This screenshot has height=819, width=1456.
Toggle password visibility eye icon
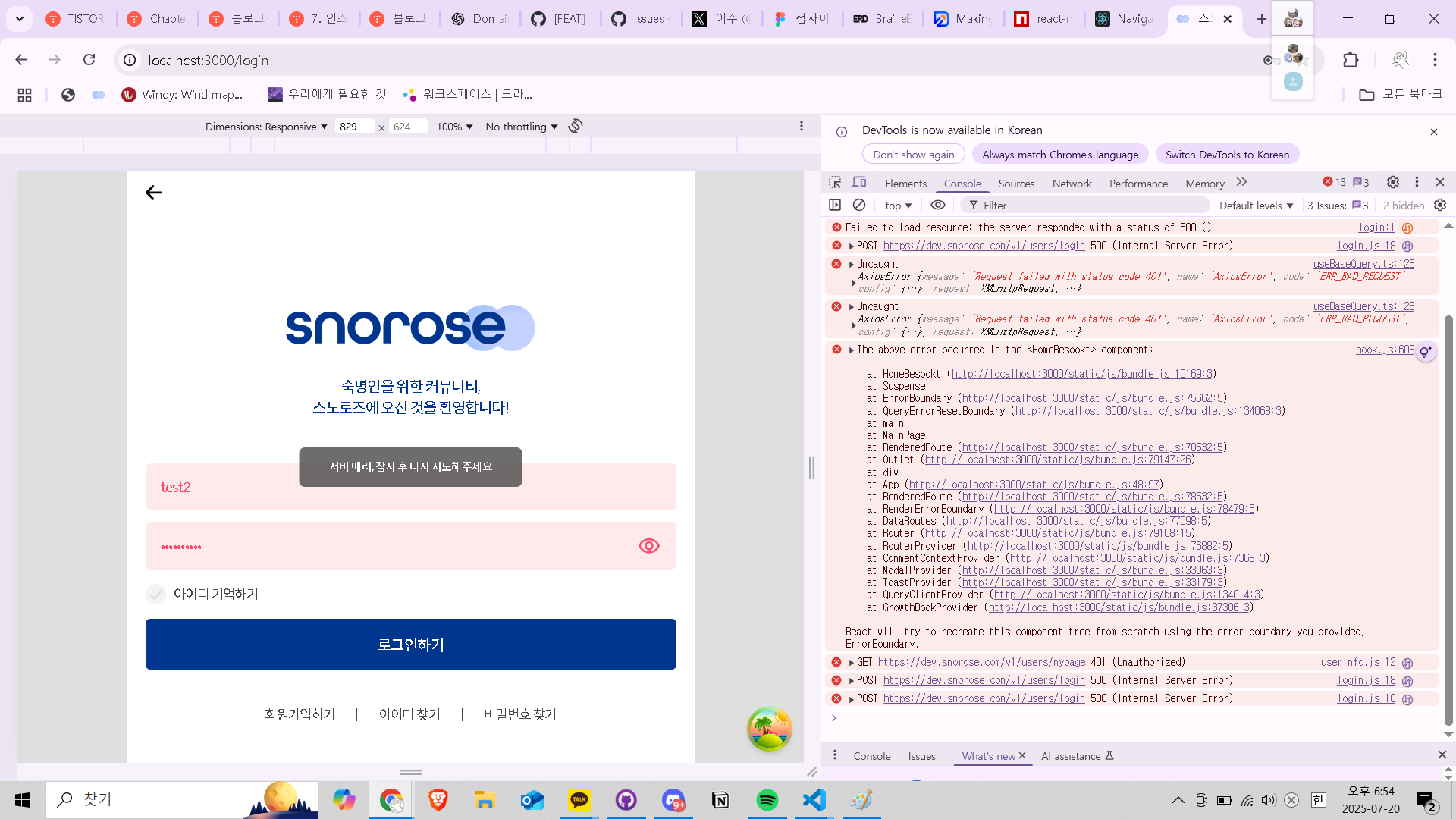649,546
